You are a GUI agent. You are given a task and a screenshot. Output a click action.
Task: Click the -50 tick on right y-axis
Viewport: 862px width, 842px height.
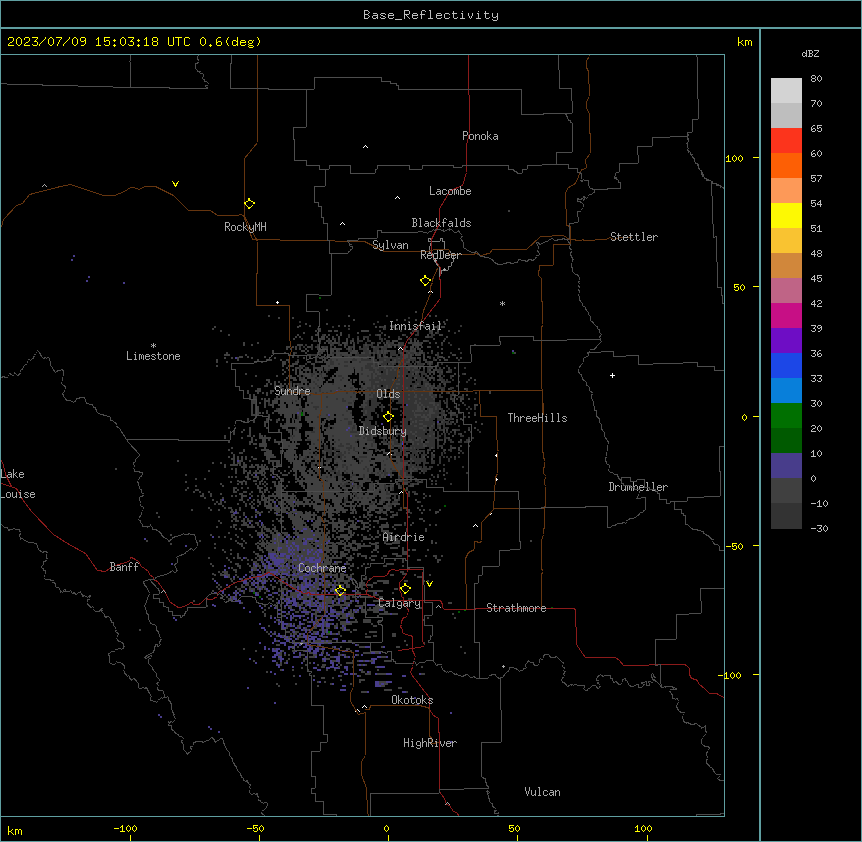(734, 546)
